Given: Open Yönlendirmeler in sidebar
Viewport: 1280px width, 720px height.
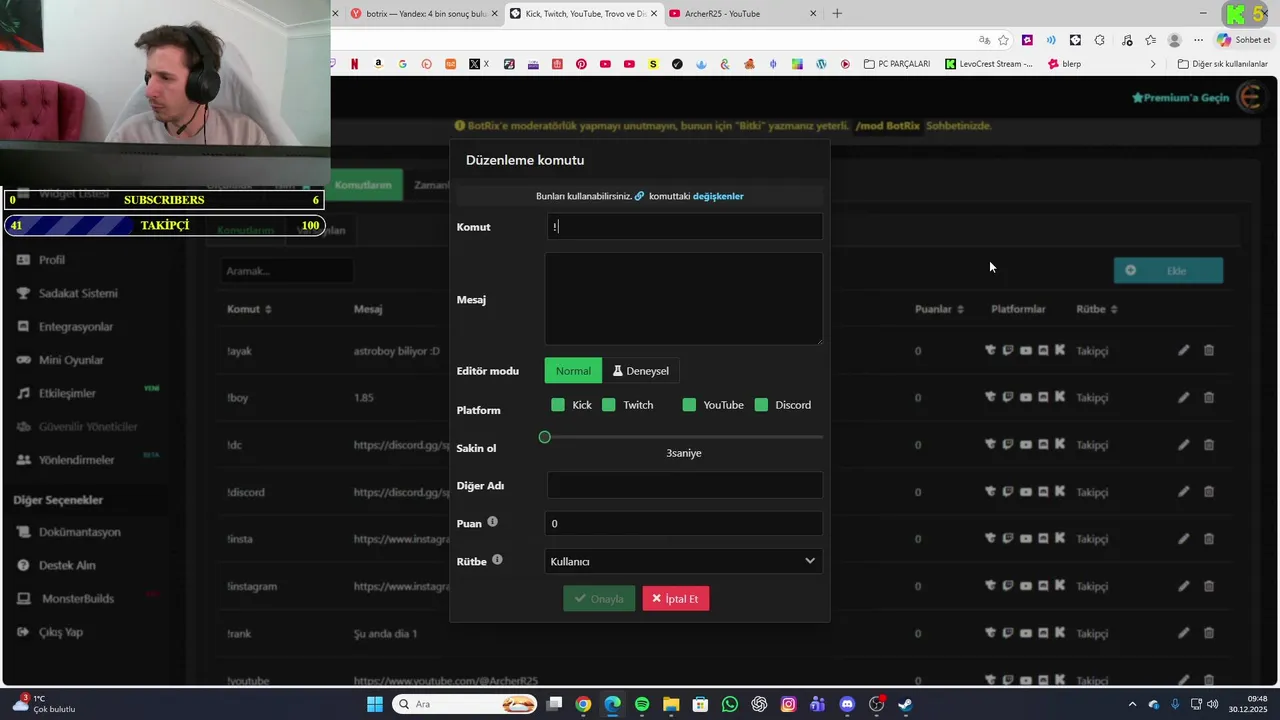Looking at the screenshot, I should point(76,460).
